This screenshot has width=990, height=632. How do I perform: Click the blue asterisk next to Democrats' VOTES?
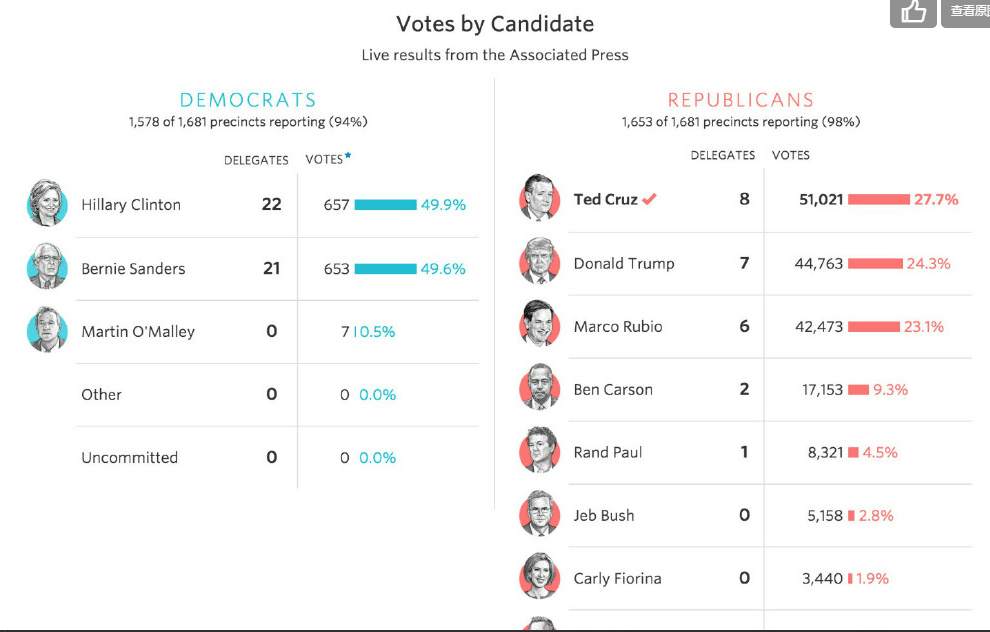(348, 156)
